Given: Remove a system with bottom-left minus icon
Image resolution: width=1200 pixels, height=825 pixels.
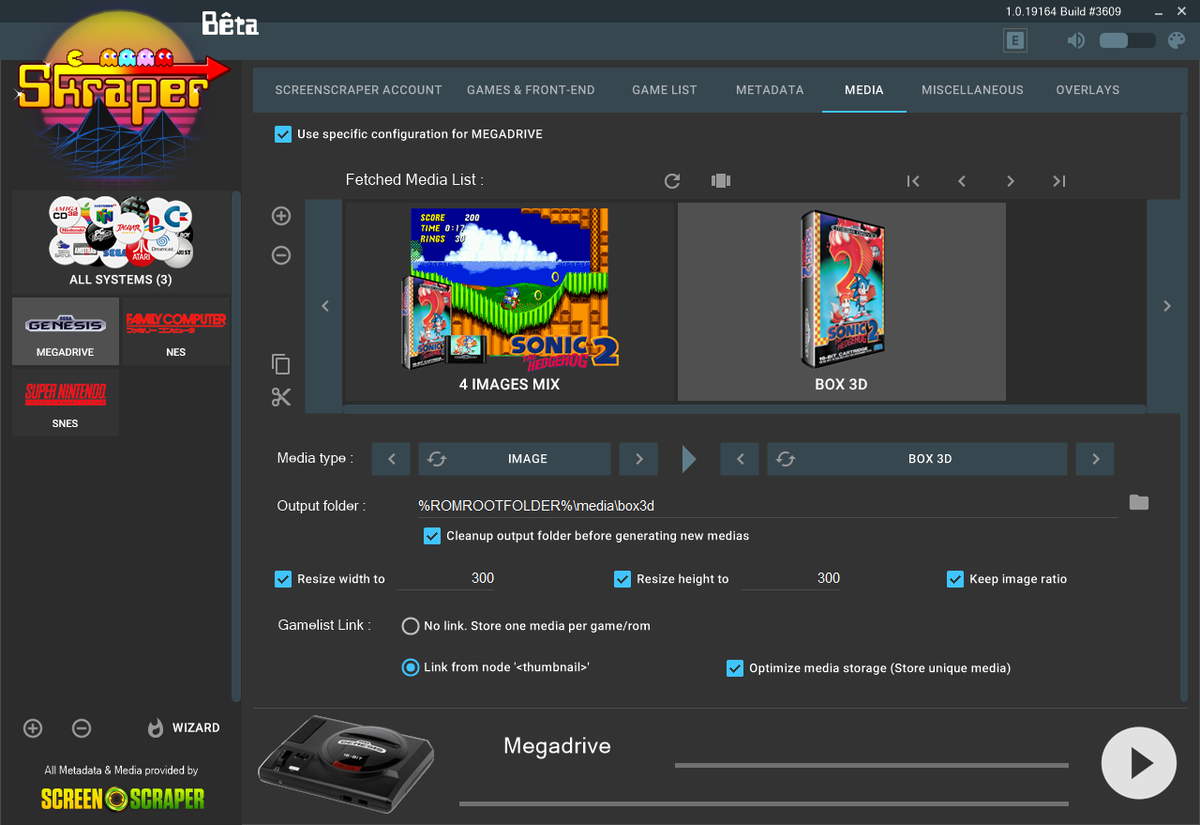Looking at the screenshot, I should click(x=82, y=728).
